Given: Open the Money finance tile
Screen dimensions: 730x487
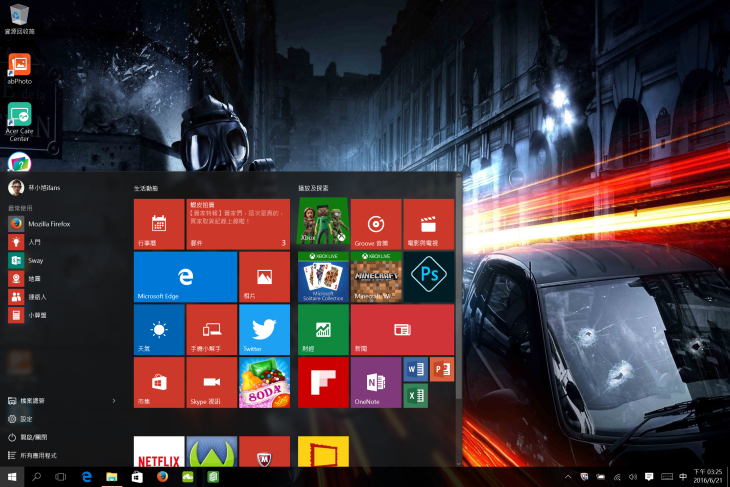Looking at the screenshot, I should click(x=323, y=330).
